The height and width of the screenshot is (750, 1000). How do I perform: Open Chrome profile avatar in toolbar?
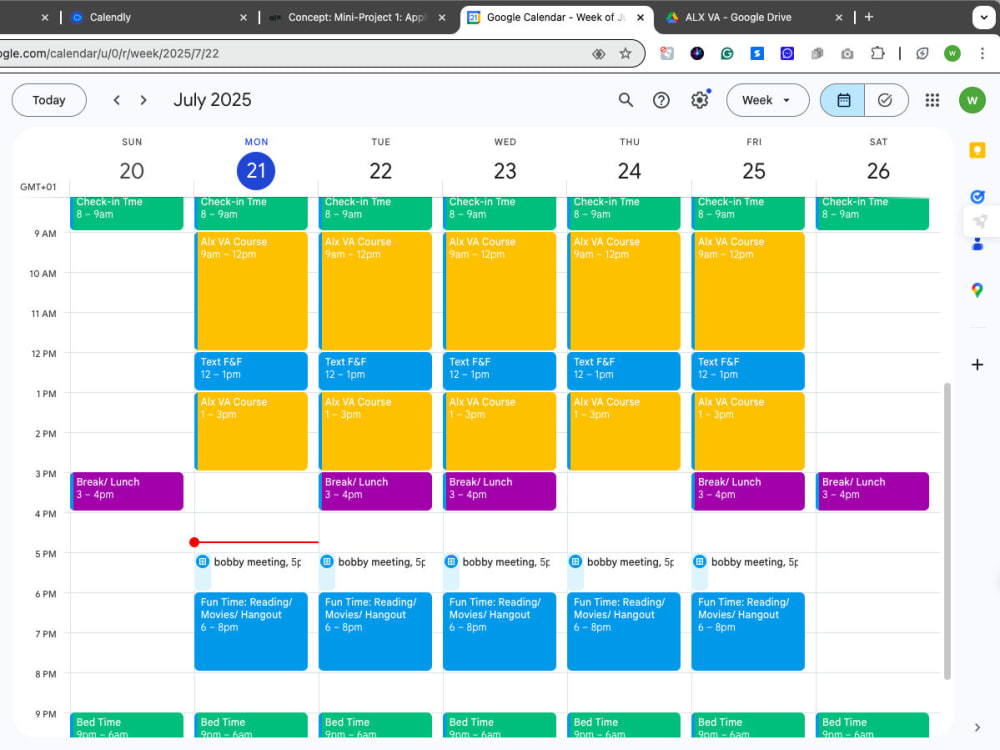click(952, 54)
